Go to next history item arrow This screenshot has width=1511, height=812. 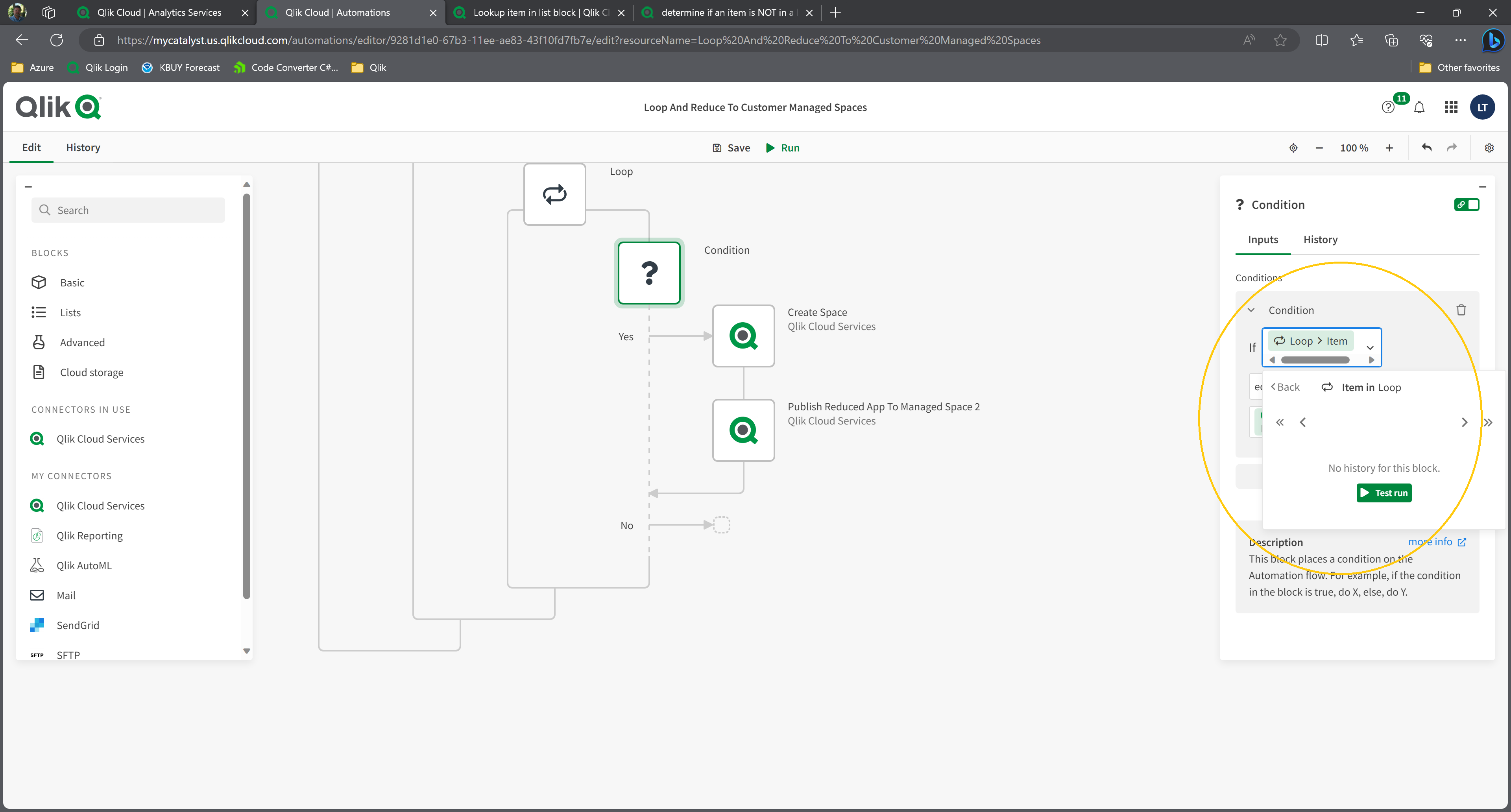pos(1464,422)
